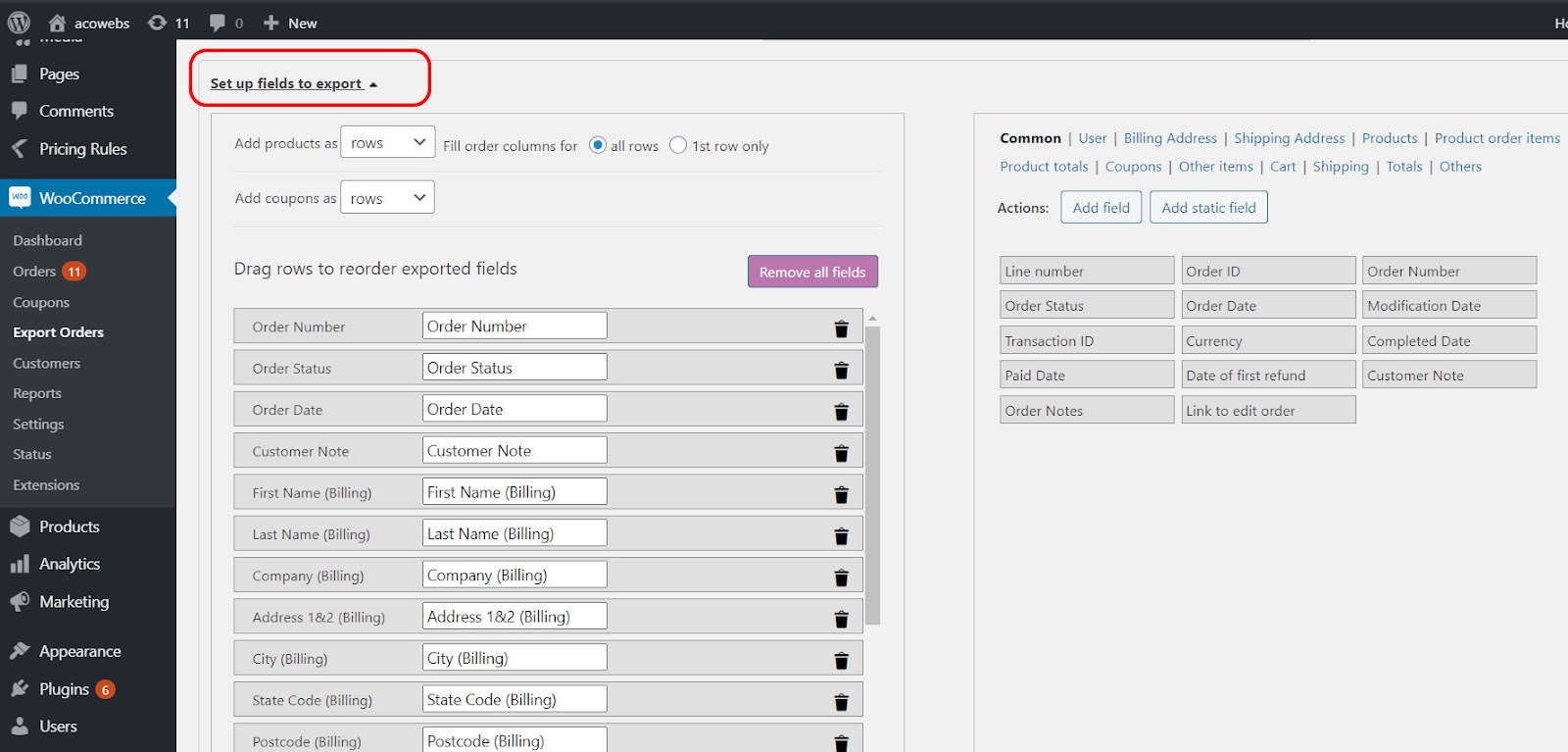Screen dimensions: 1568x752
Task: Open the Extensions submenu item
Action: coord(46,484)
